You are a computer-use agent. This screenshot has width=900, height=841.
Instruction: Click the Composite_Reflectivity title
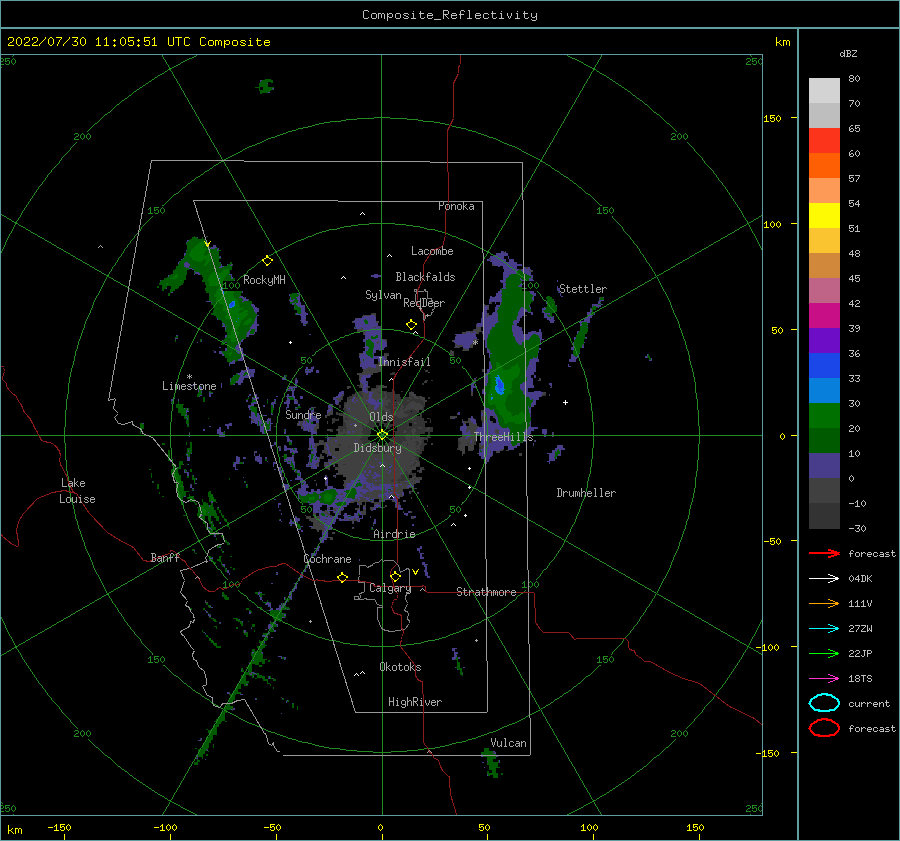tap(450, 15)
